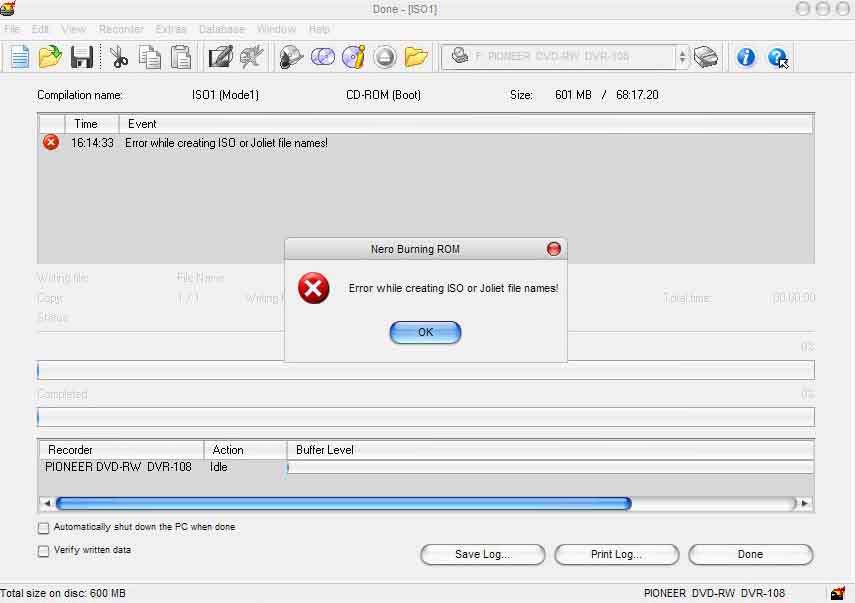The height and width of the screenshot is (603, 855).
Task: Click the Burn compilation icon
Action: point(291,57)
